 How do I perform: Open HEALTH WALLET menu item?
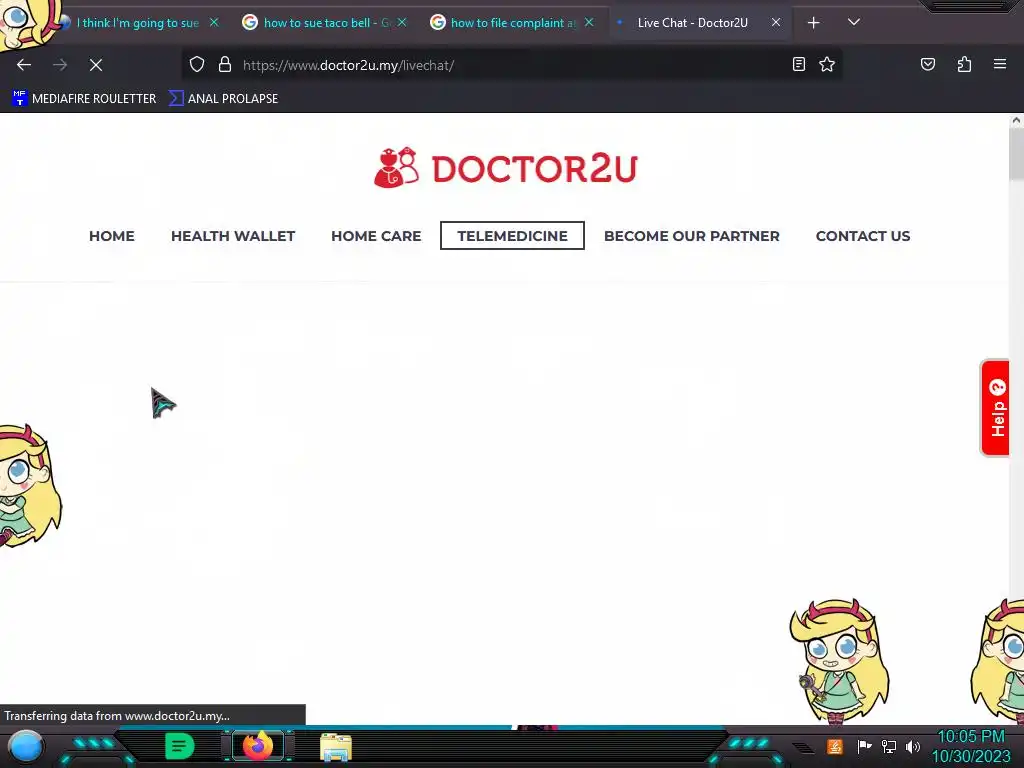pos(233,236)
